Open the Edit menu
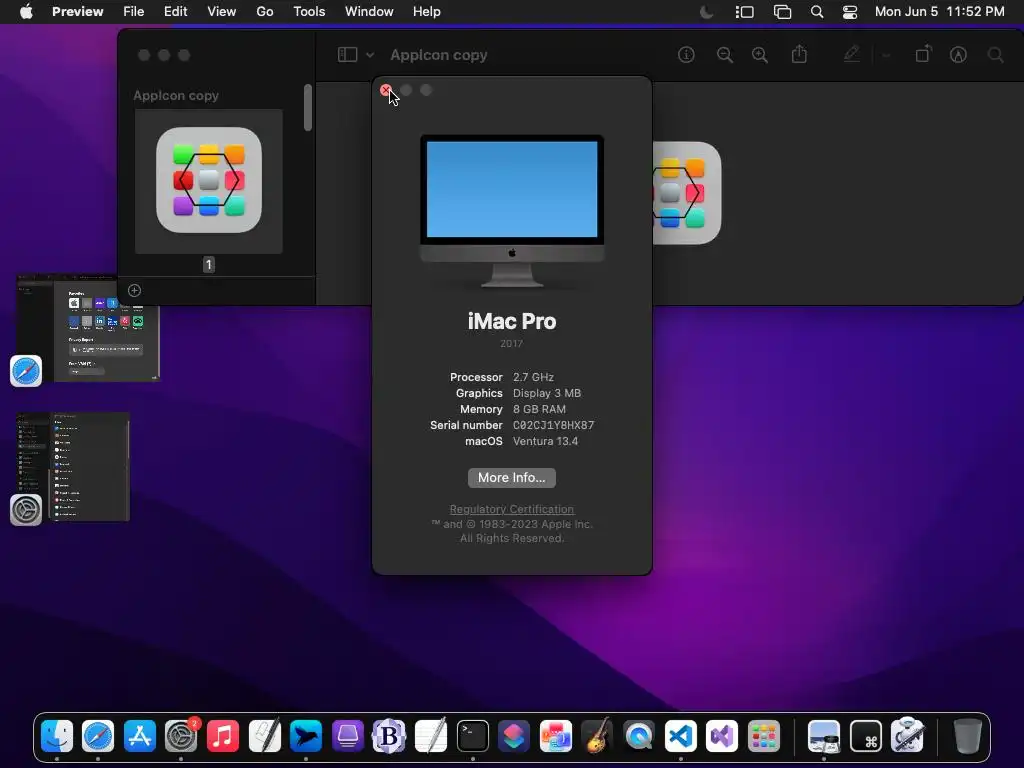Image resolution: width=1024 pixels, height=768 pixels. pos(175,12)
